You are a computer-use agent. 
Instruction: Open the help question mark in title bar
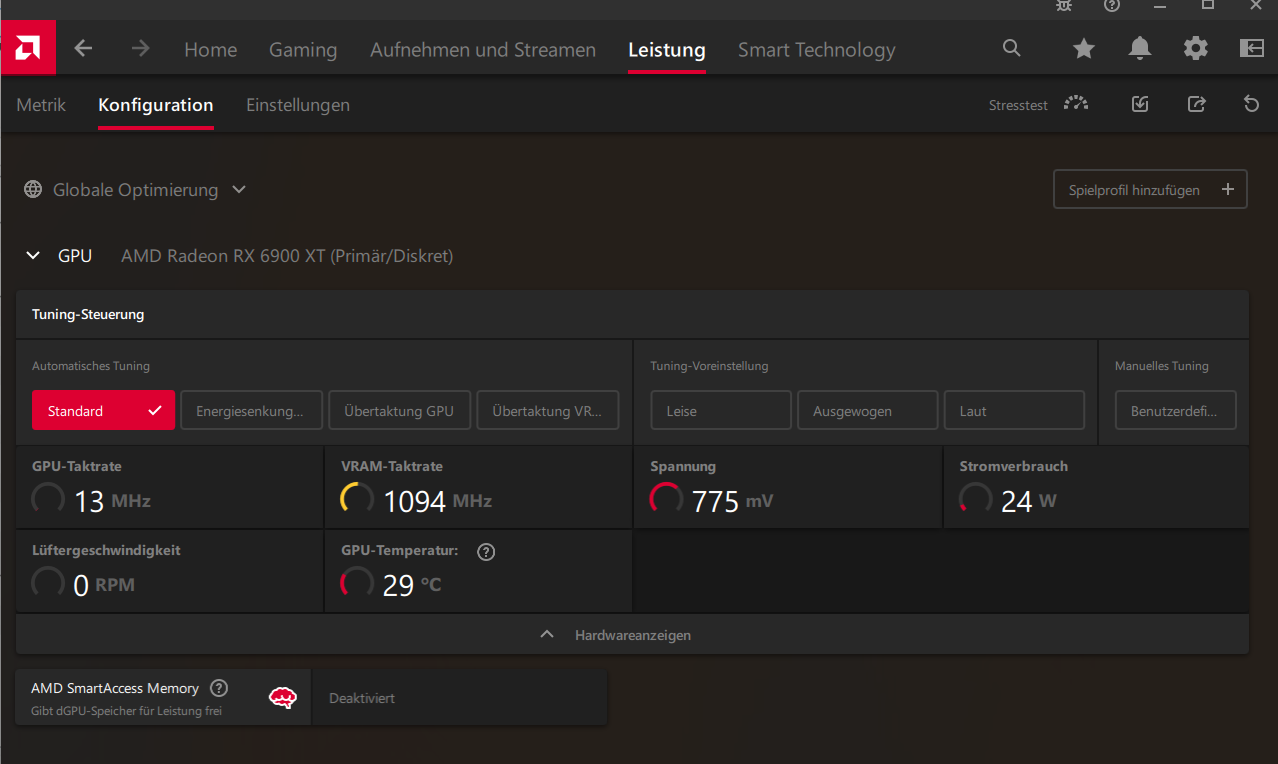coord(1112,5)
